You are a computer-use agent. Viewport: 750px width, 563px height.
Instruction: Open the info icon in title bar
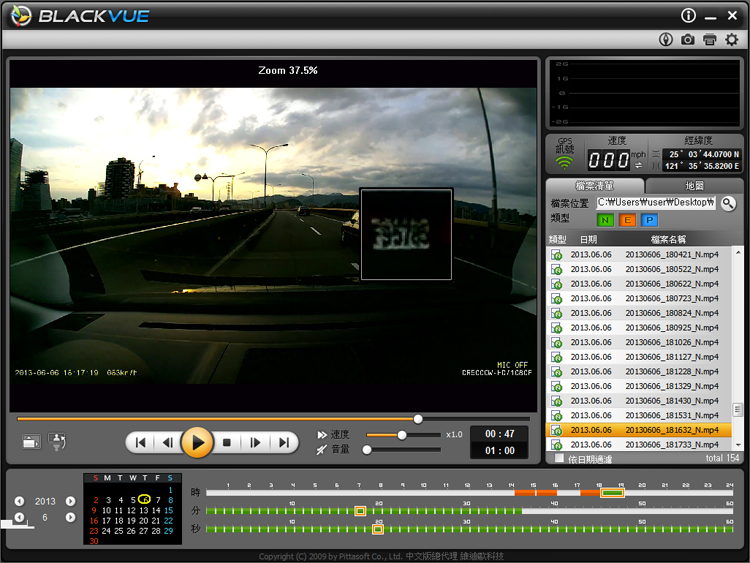pyautogui.click(x=688, y=15)
